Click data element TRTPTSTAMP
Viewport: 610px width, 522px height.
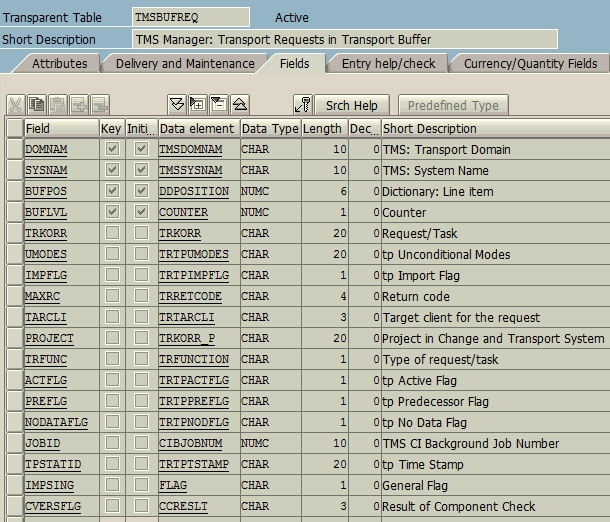[x=194, y=464]
